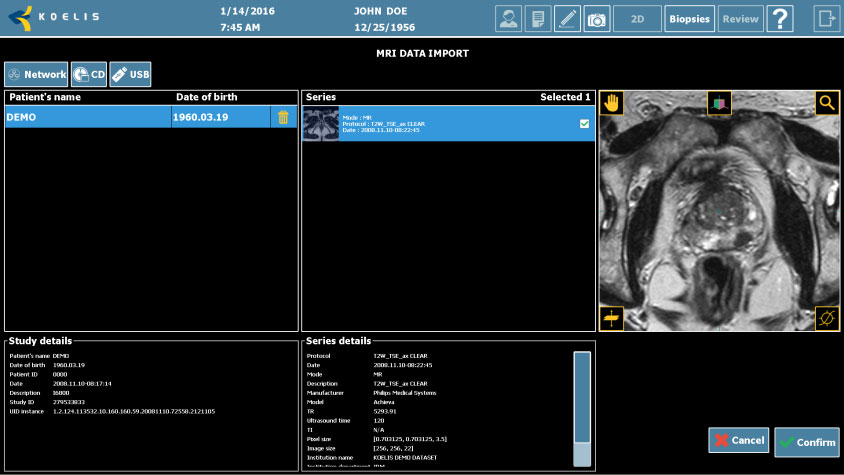
Task: Click the Patient's name column header
Action: coord(45,97)
